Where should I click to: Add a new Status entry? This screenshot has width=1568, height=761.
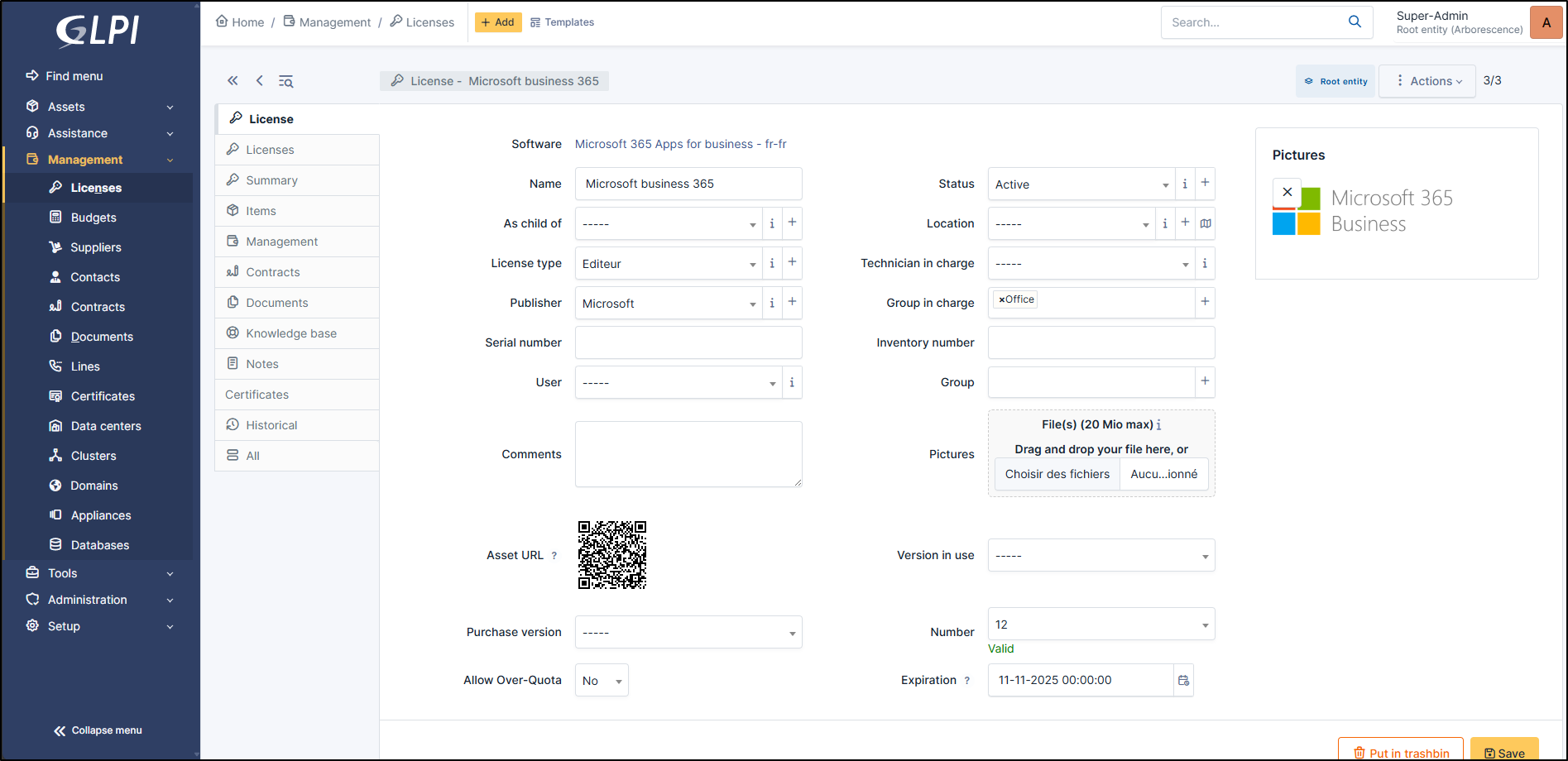[1205, 183]
